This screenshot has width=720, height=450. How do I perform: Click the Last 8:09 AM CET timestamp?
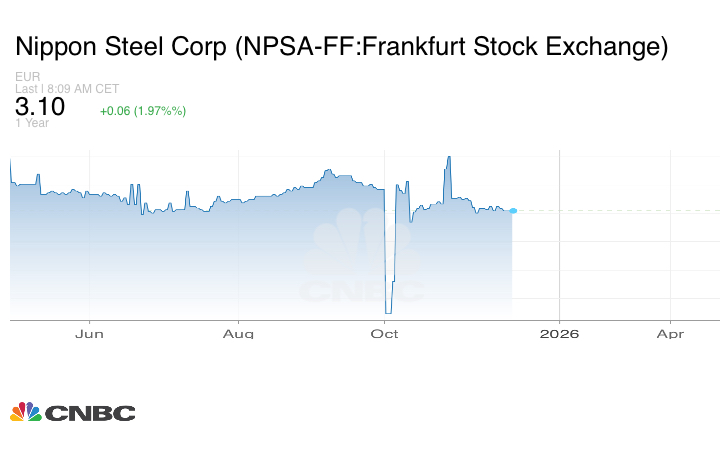67,88
